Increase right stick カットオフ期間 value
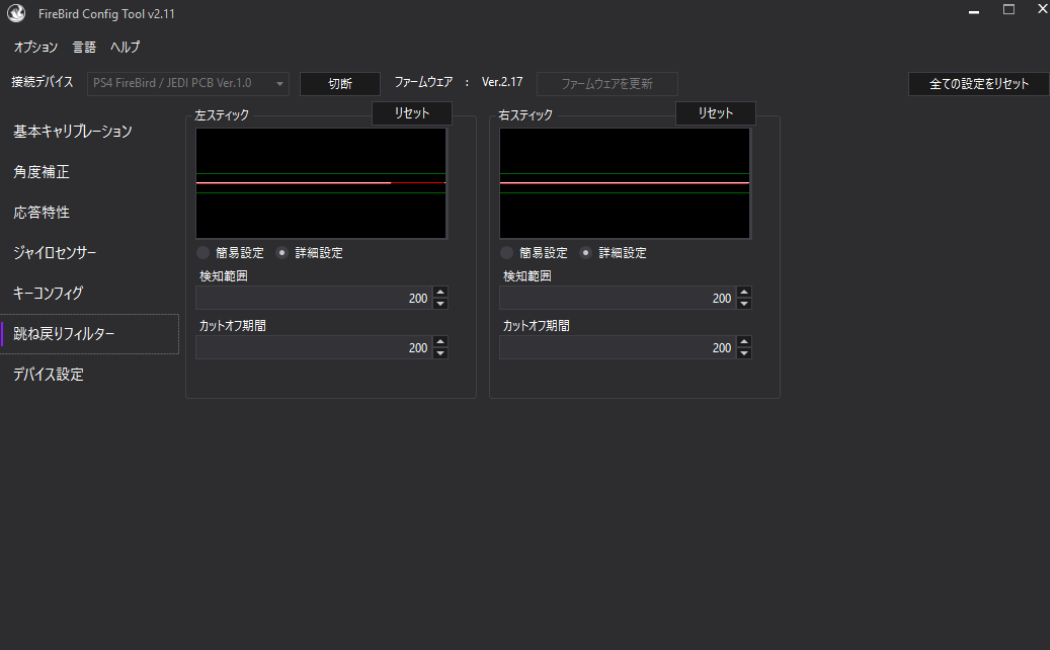 point(744,341)
